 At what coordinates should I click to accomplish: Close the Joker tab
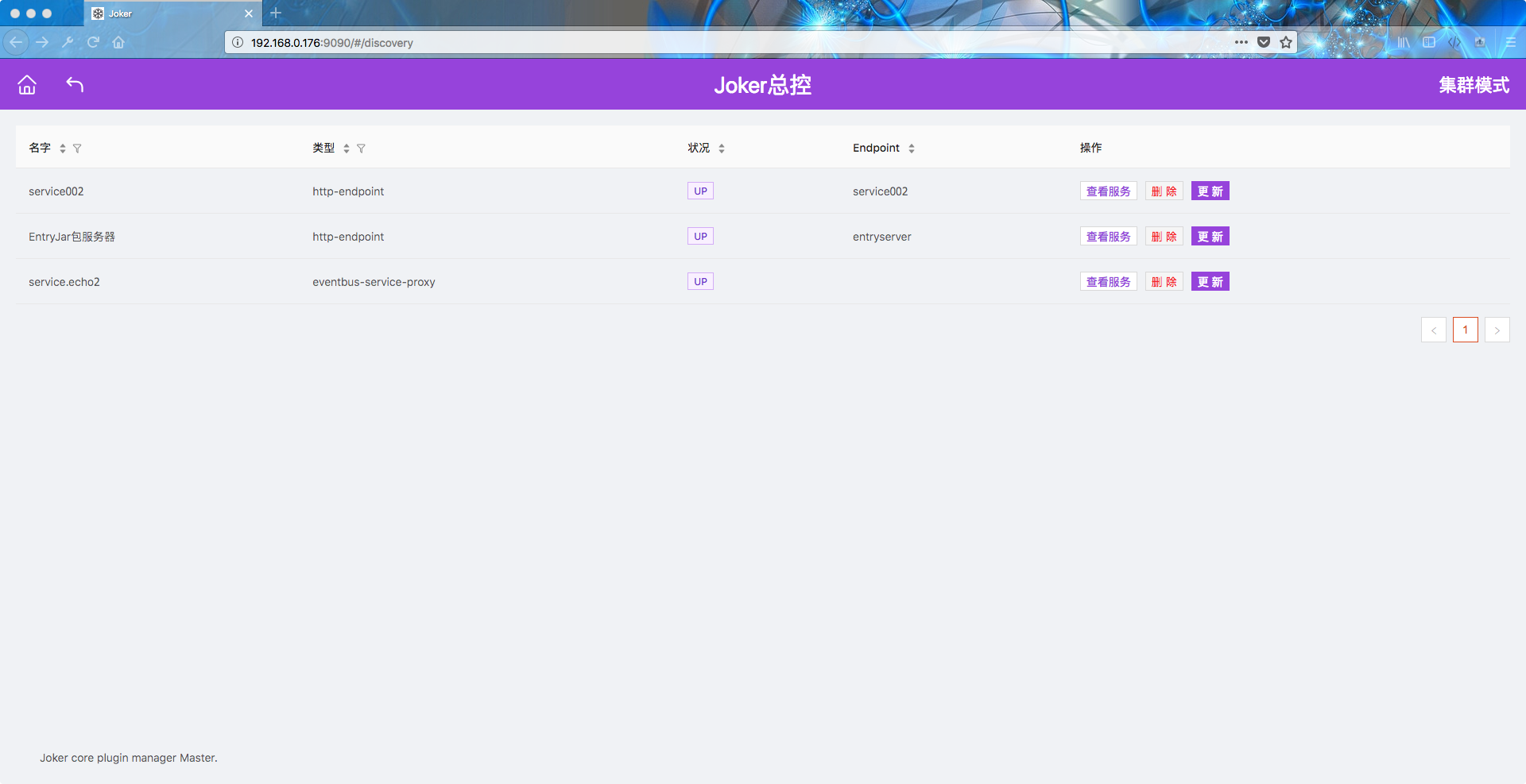[x=249, y=14]
